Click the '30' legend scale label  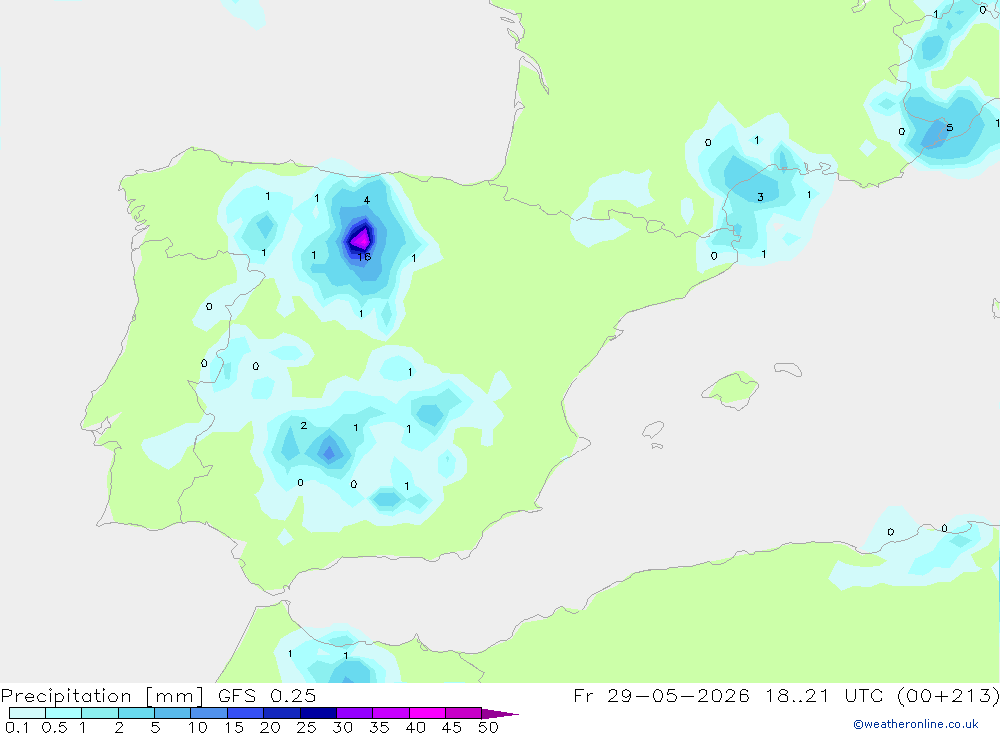click(343, 727)
